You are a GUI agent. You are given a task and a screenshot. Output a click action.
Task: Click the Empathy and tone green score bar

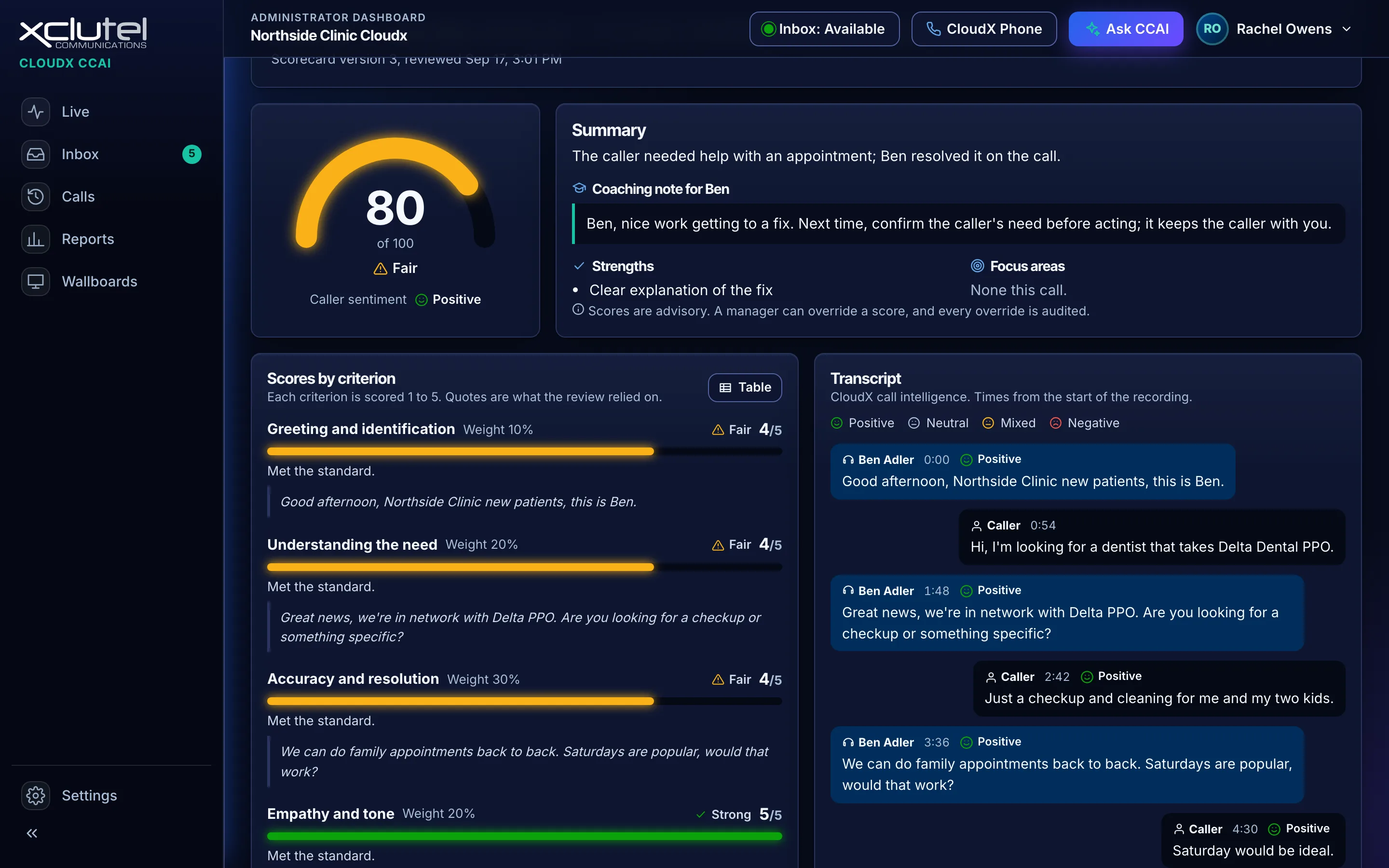click(x=524, y=836)
